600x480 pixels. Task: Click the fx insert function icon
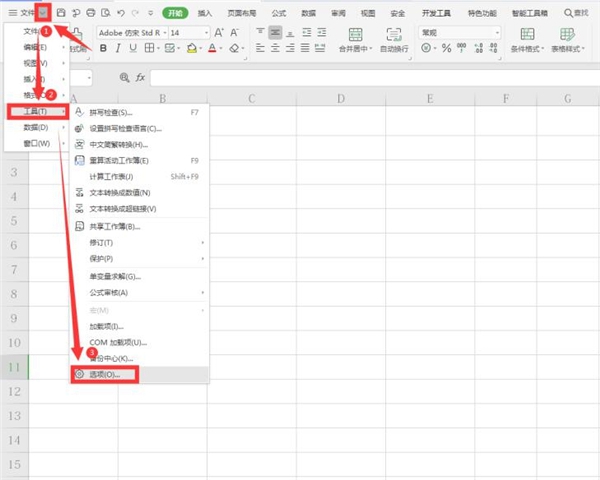(x=140, y=77)
